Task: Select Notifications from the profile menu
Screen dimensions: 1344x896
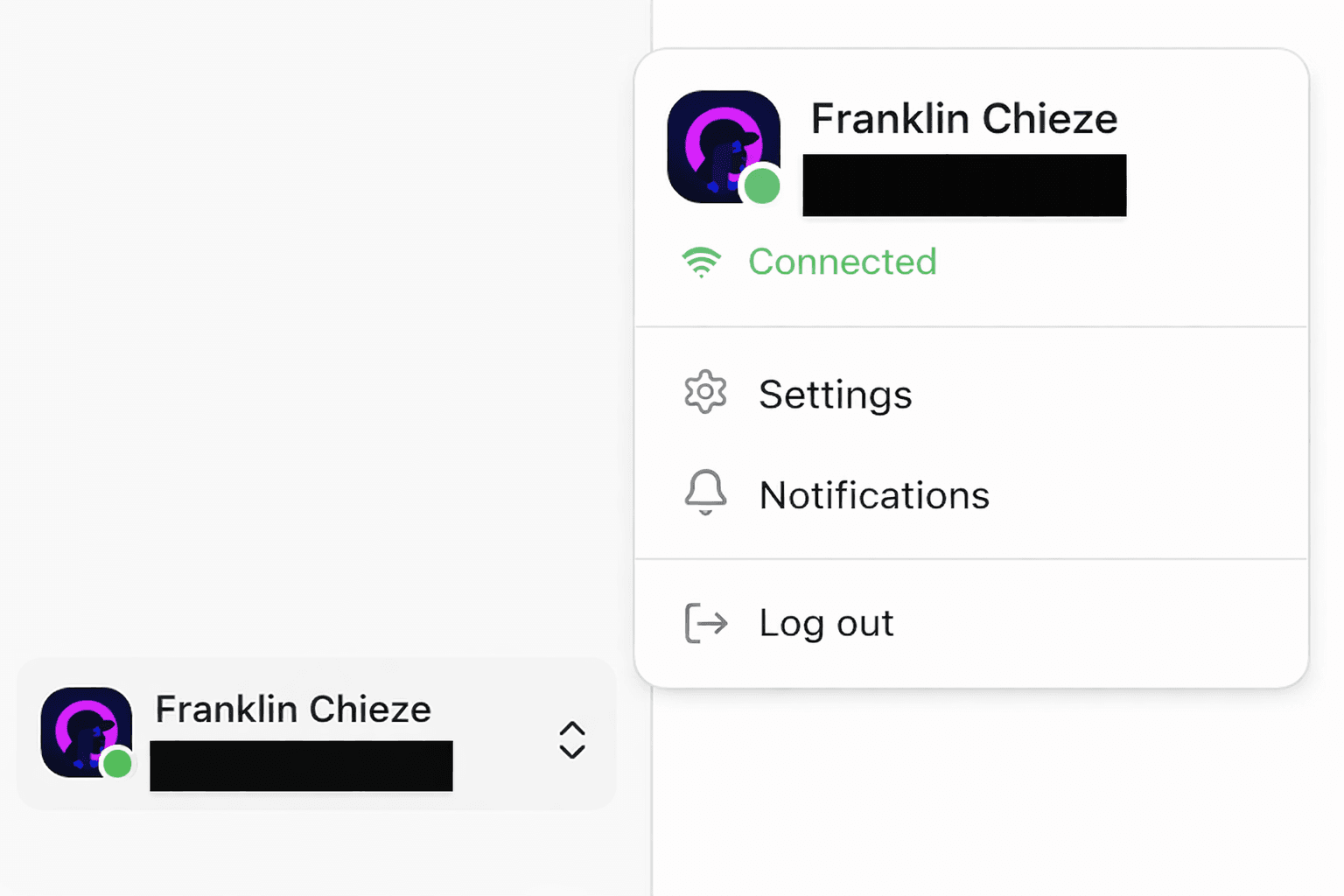Action: tap(873, 494)
